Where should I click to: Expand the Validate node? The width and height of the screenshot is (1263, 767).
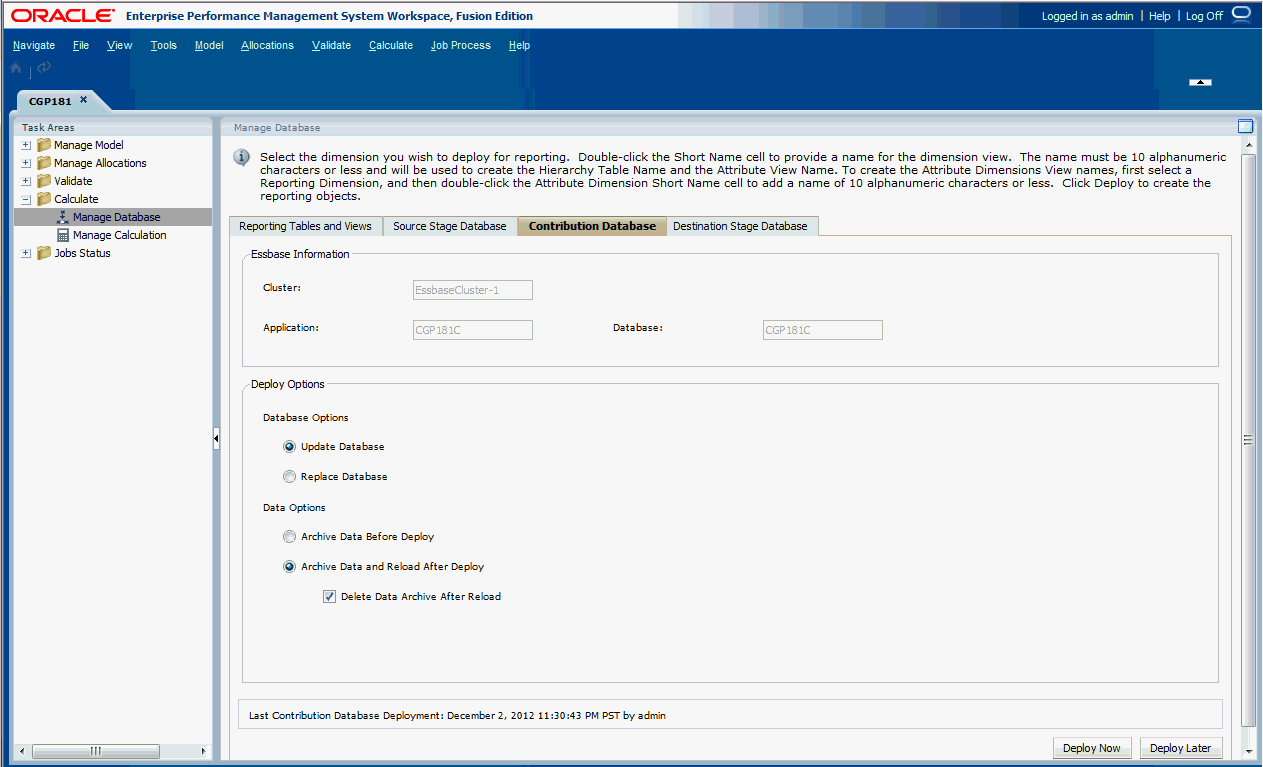point(26,181)
